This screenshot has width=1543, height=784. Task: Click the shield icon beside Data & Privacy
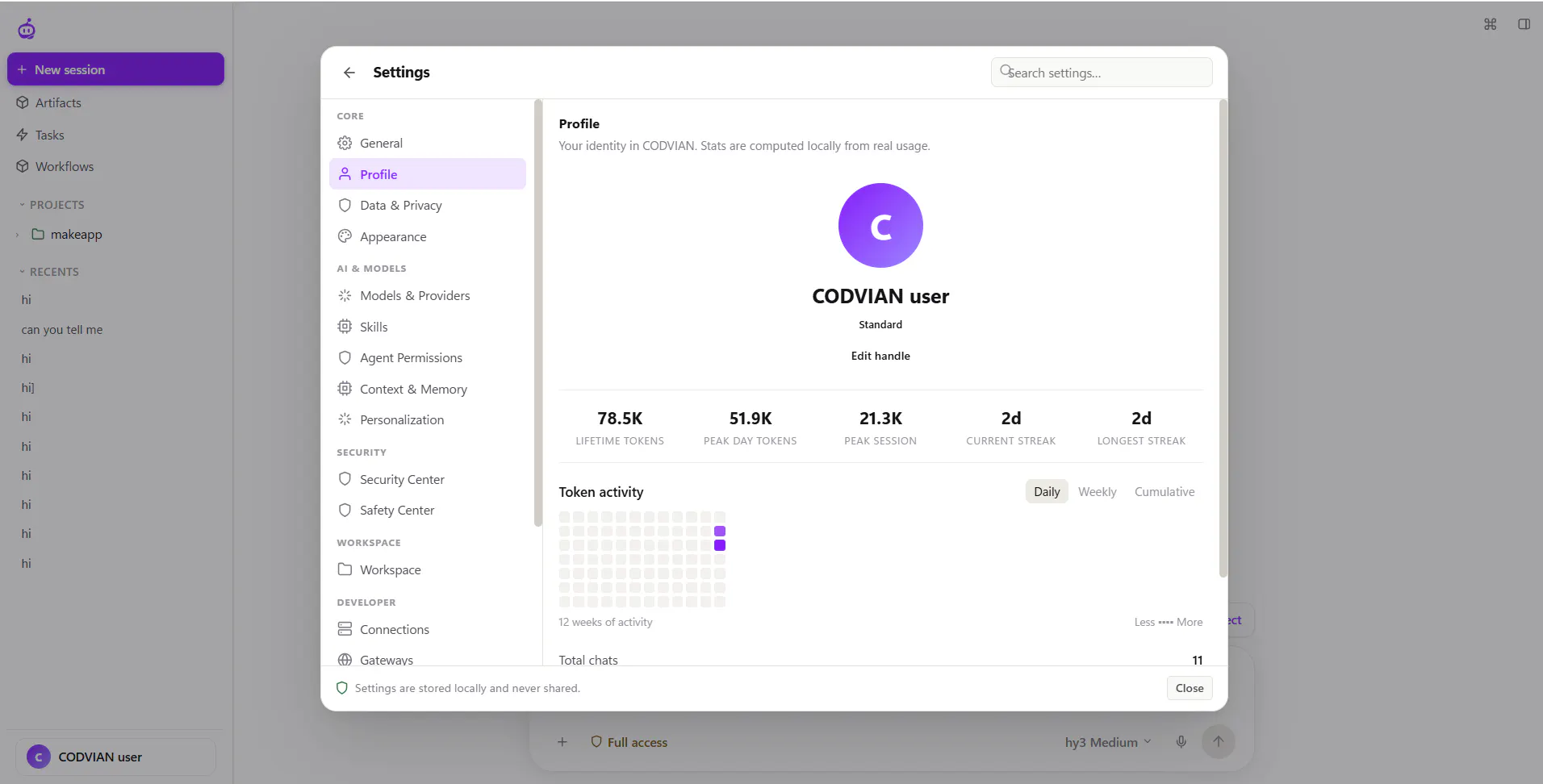pyautogui.click(x=345, y=205)
